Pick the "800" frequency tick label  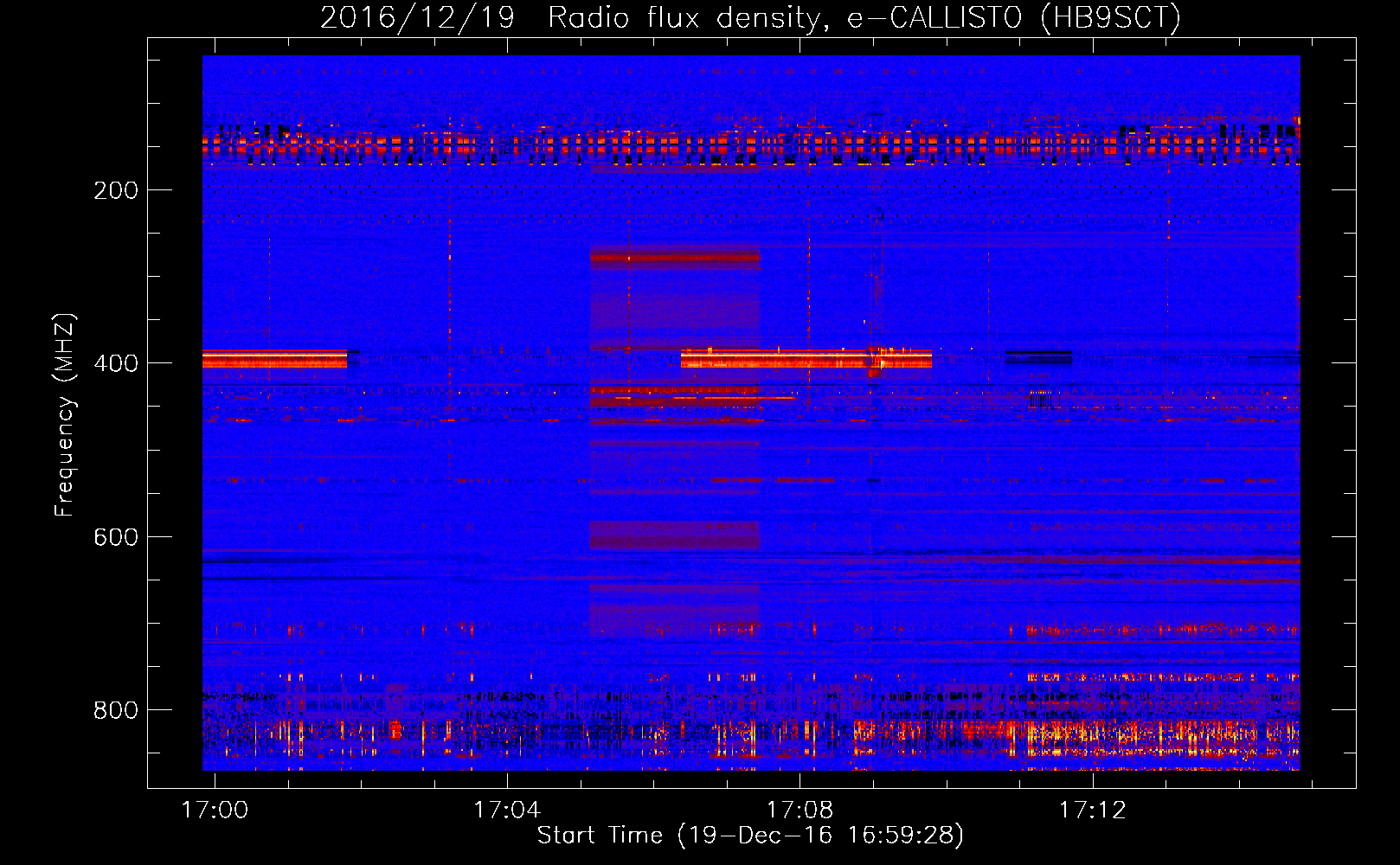click(x=116, y=710)
